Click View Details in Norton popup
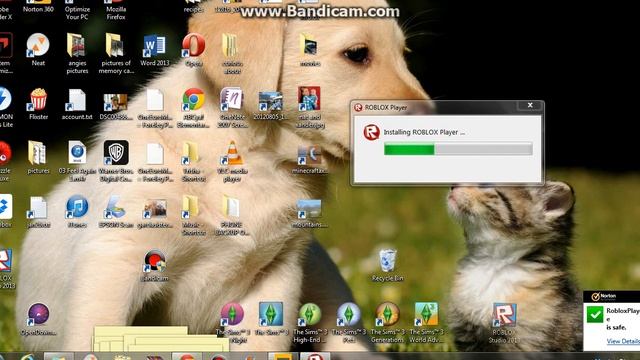The image size is (640, 360). point(623,341)
